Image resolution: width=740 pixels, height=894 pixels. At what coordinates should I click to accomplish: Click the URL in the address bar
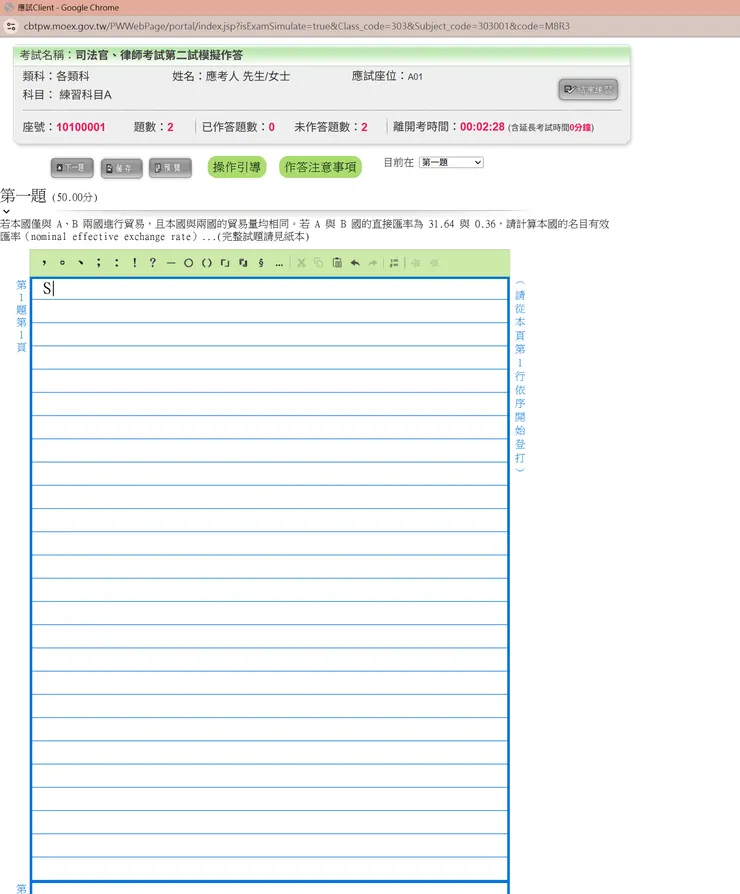pos(296,26)
